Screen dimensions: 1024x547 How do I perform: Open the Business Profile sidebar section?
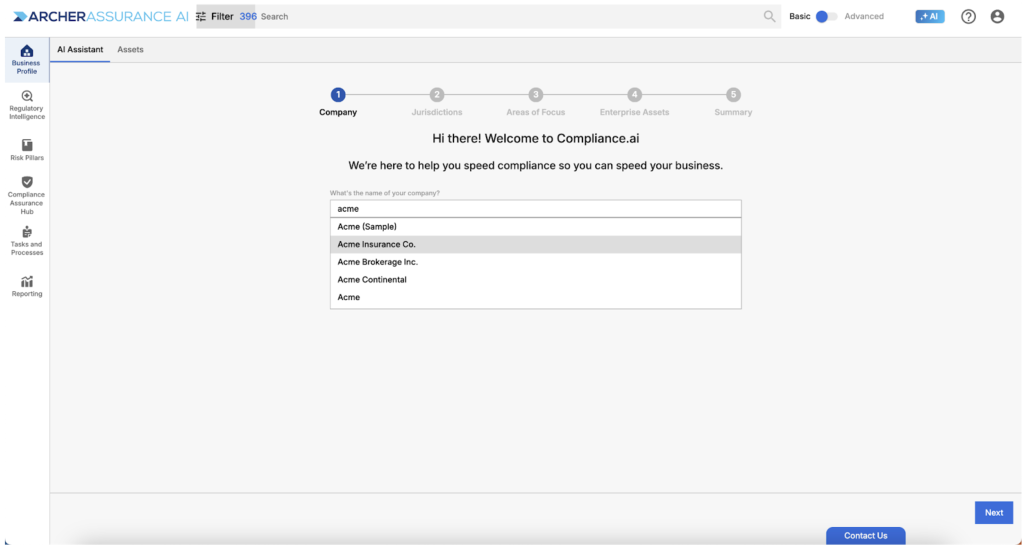click(x=27, y=60)
